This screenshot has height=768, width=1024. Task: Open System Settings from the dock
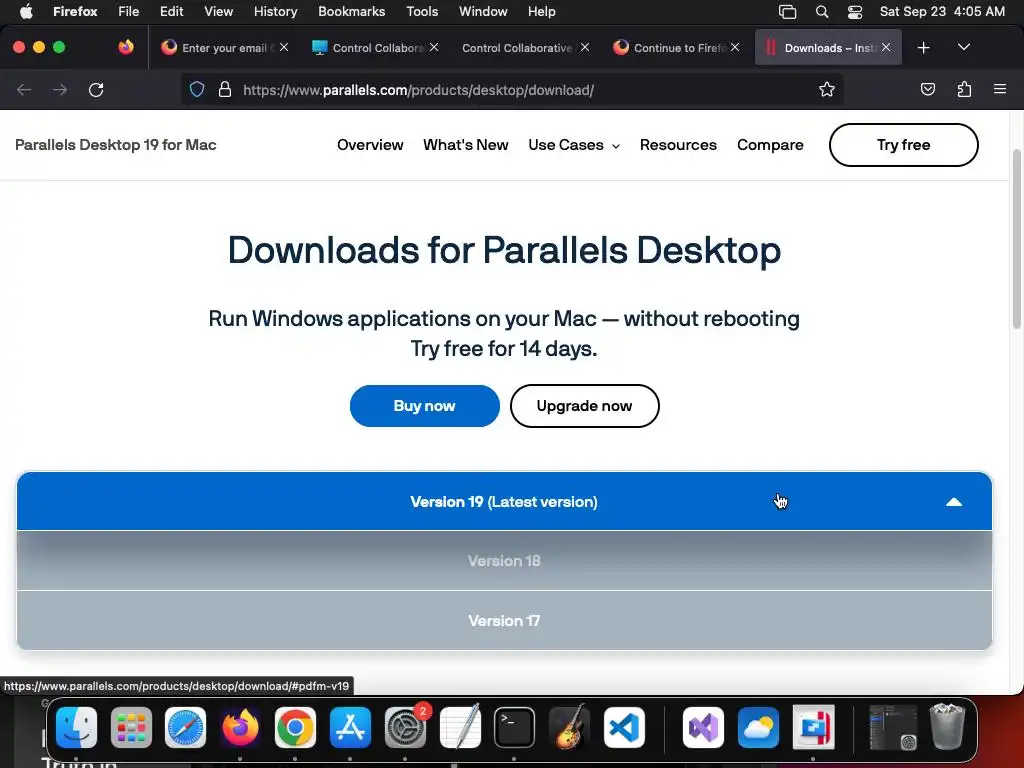click(405, 727)
